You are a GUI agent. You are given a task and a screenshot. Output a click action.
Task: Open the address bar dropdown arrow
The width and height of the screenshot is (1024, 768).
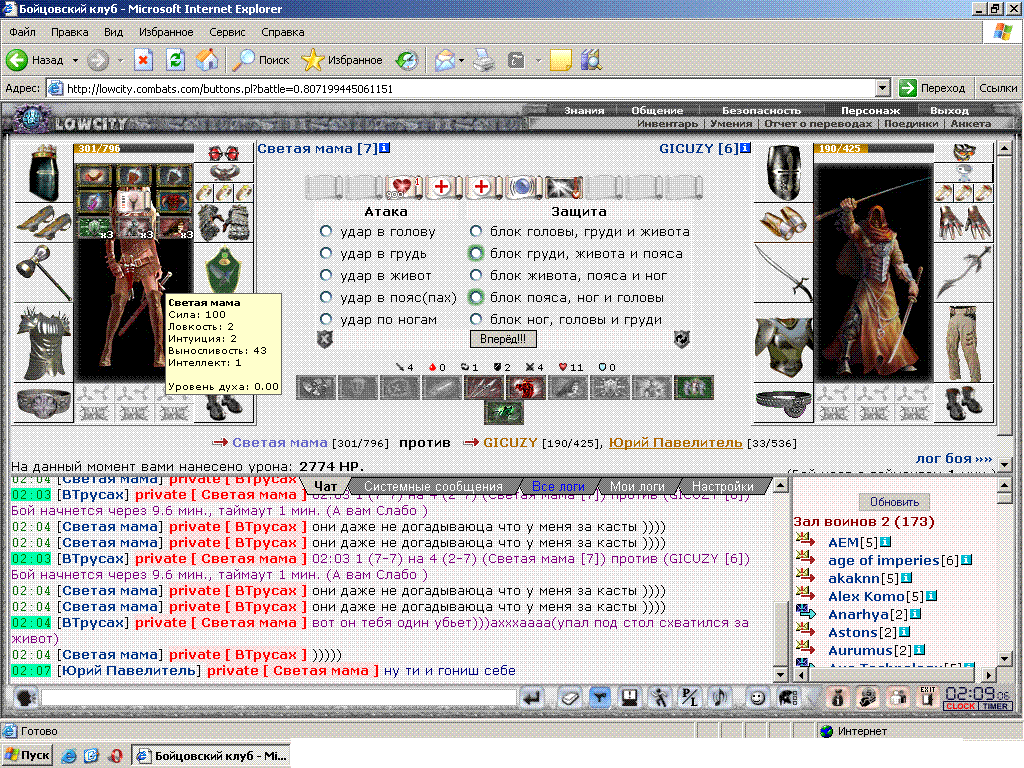coord(882,88)
